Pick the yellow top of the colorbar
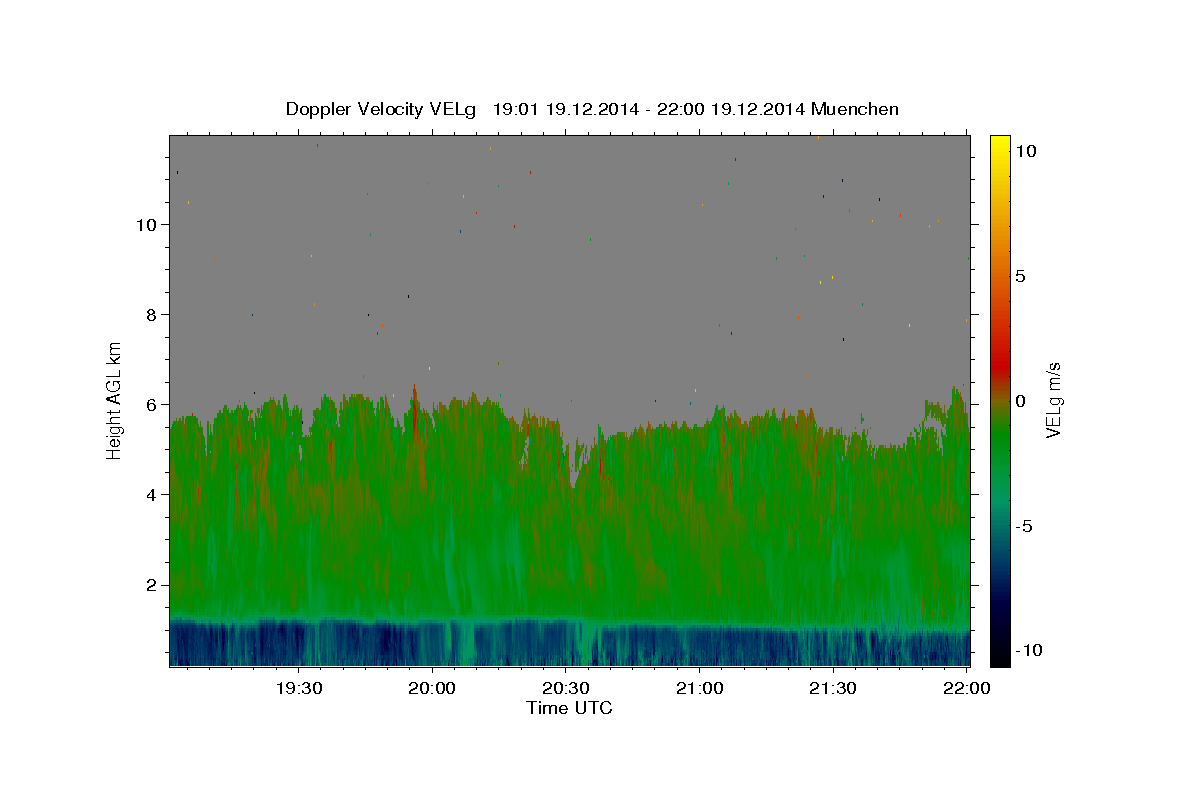 pos(1000,145)
